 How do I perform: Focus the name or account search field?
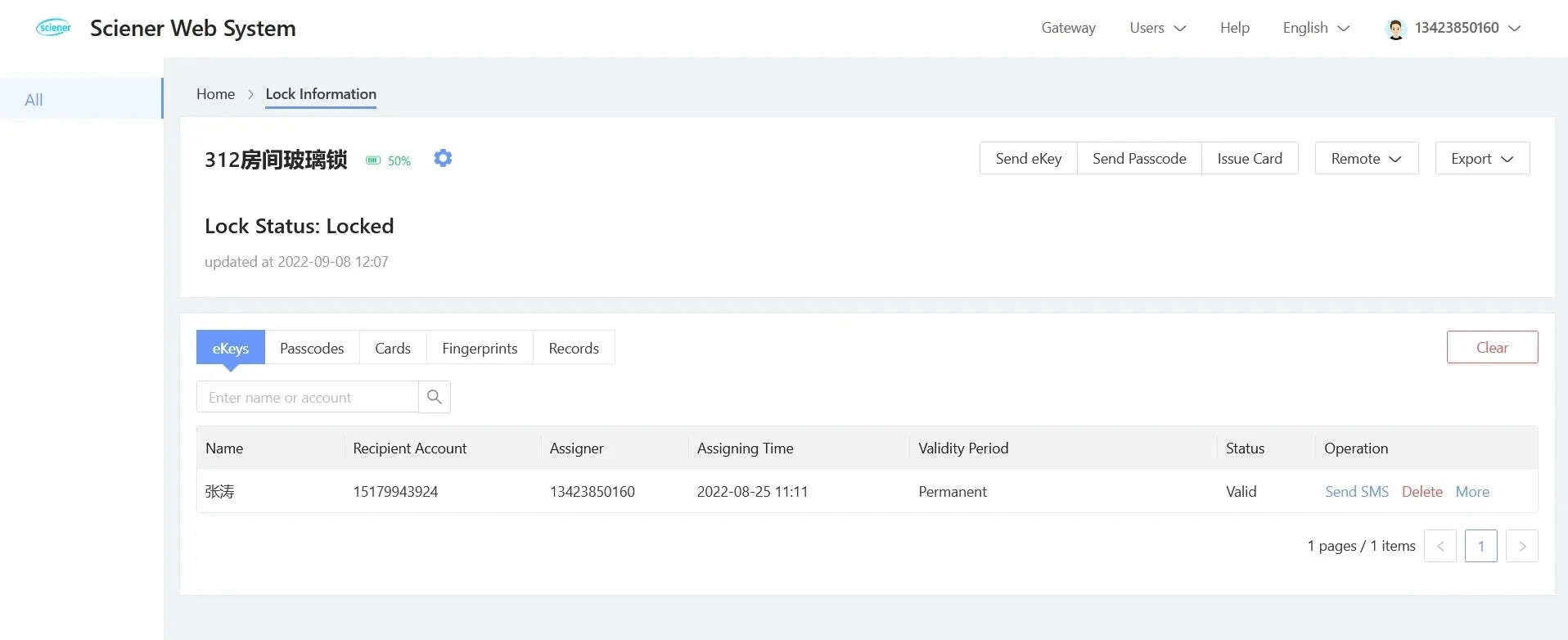click(308, 397)
